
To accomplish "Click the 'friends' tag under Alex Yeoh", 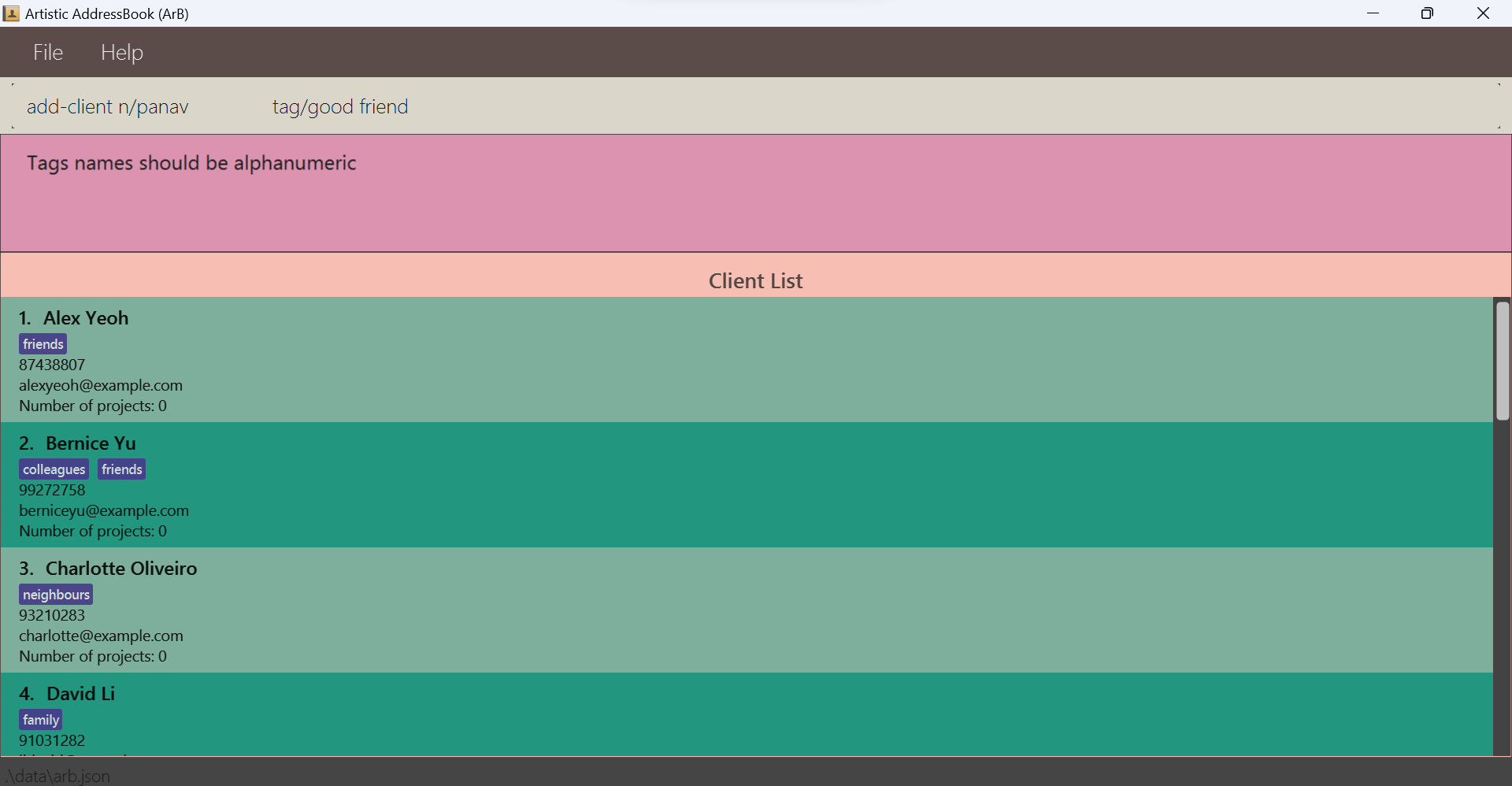I will pyautogui.click(x=43, y=344).
